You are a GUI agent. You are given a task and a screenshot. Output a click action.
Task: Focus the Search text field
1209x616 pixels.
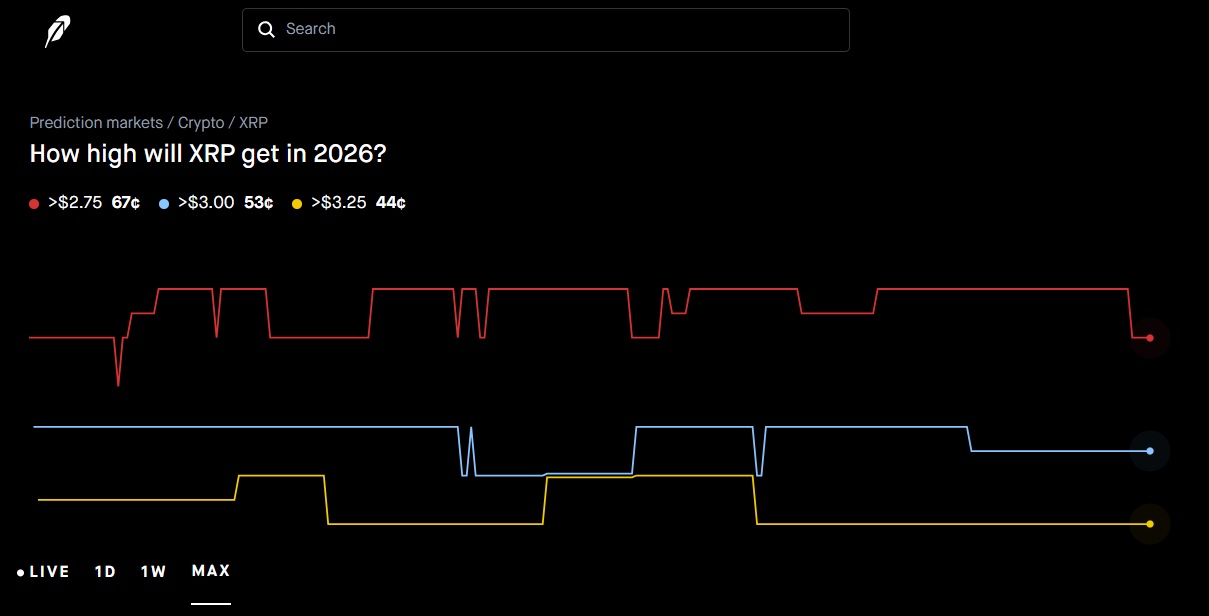[560, 30]
